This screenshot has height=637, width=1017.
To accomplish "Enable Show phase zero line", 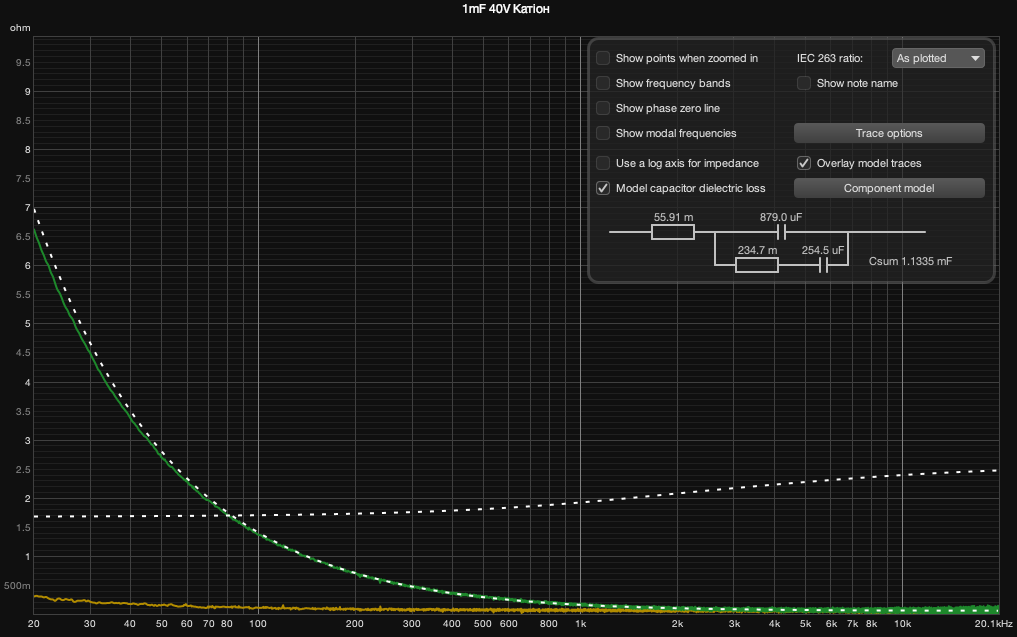I will [603, 108].
